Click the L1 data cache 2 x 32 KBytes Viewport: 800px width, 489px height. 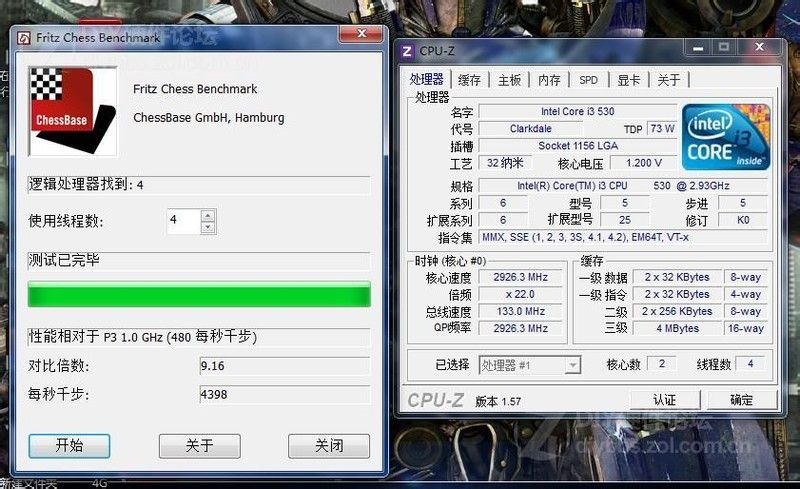[677, 277]
